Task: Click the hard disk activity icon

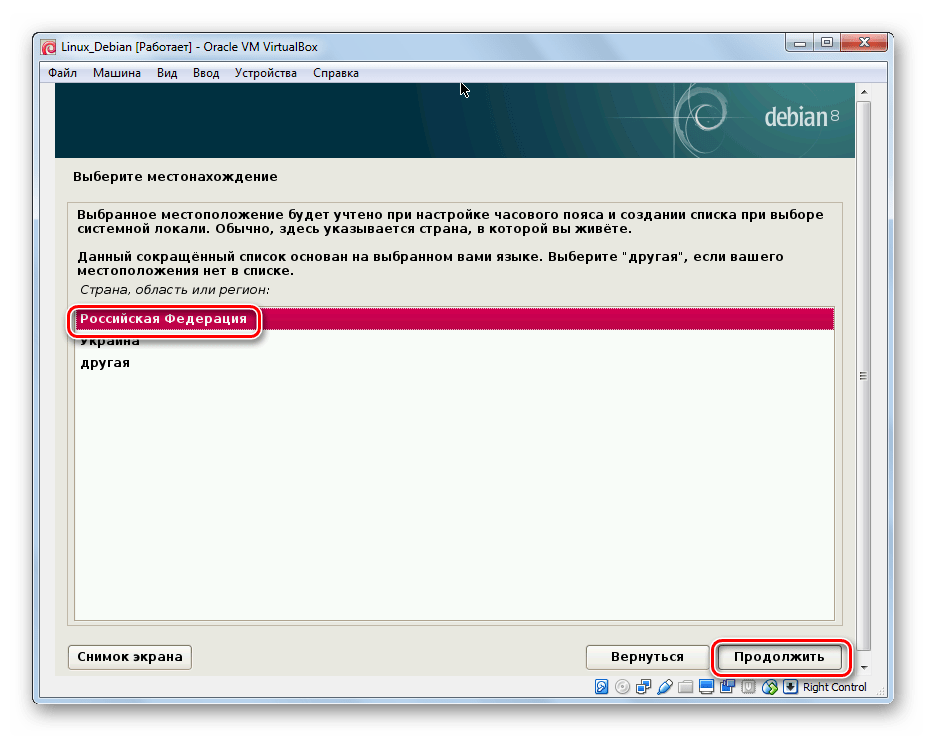Action: click(x=602, y=687)
